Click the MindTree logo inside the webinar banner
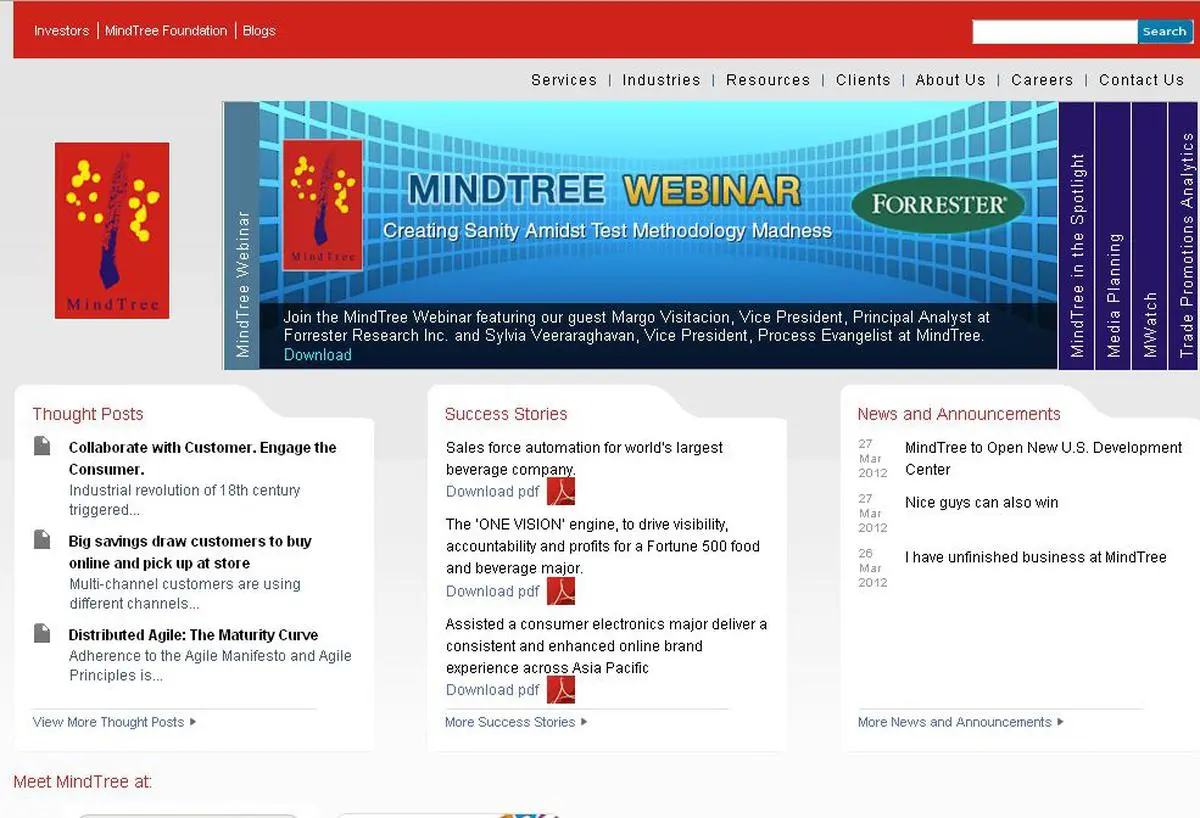The image size is (1200, 818). (x=323, y=205)
